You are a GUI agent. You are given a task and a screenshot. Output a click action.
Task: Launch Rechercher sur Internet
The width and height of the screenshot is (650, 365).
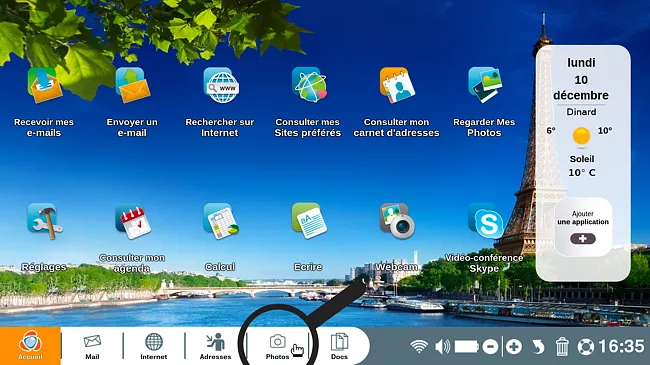tap(221, 85)
